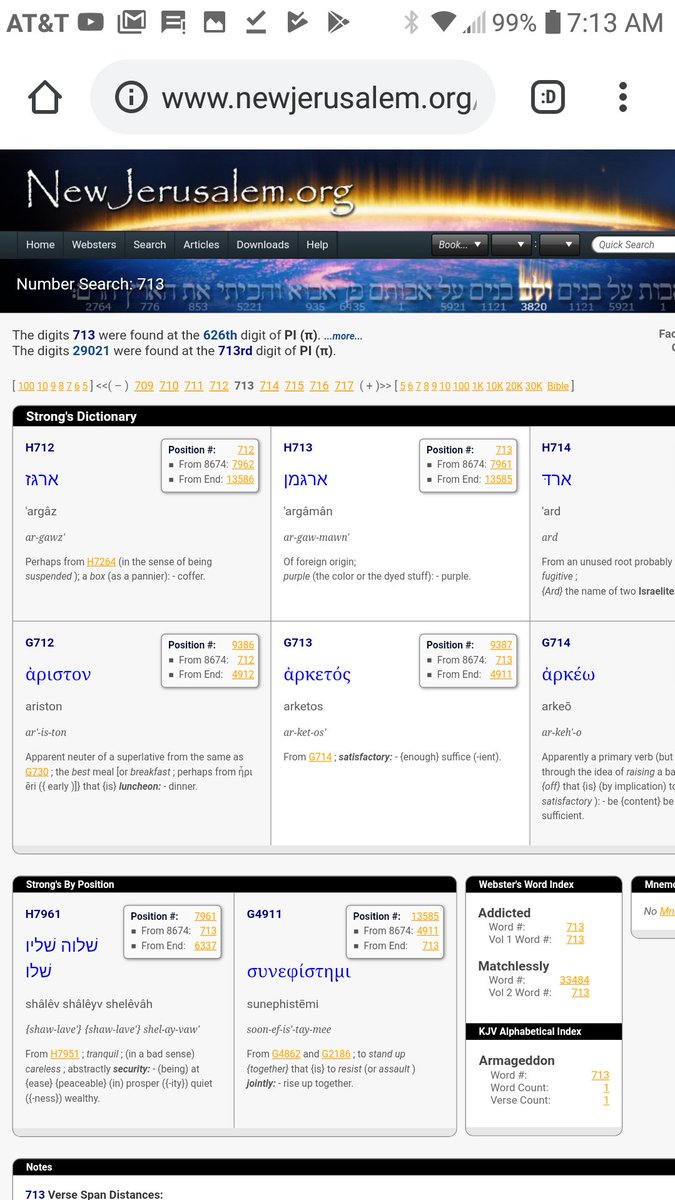The width and height of the screenshot is (675, 1200).
Task: Open the H7264 reference link
Action: [x=101, y=562]
